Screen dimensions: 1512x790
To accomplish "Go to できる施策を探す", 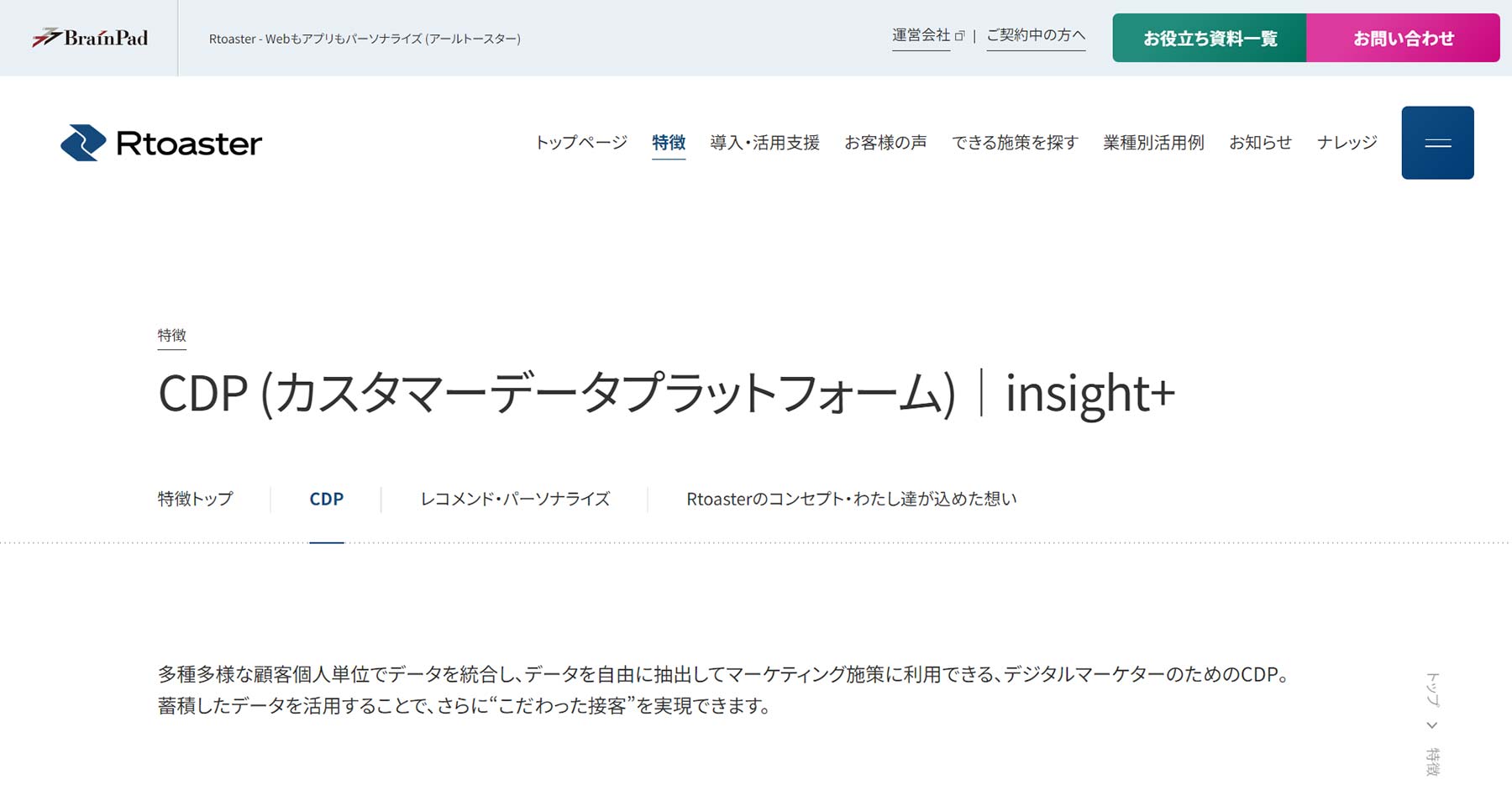I will [1014, 142].
